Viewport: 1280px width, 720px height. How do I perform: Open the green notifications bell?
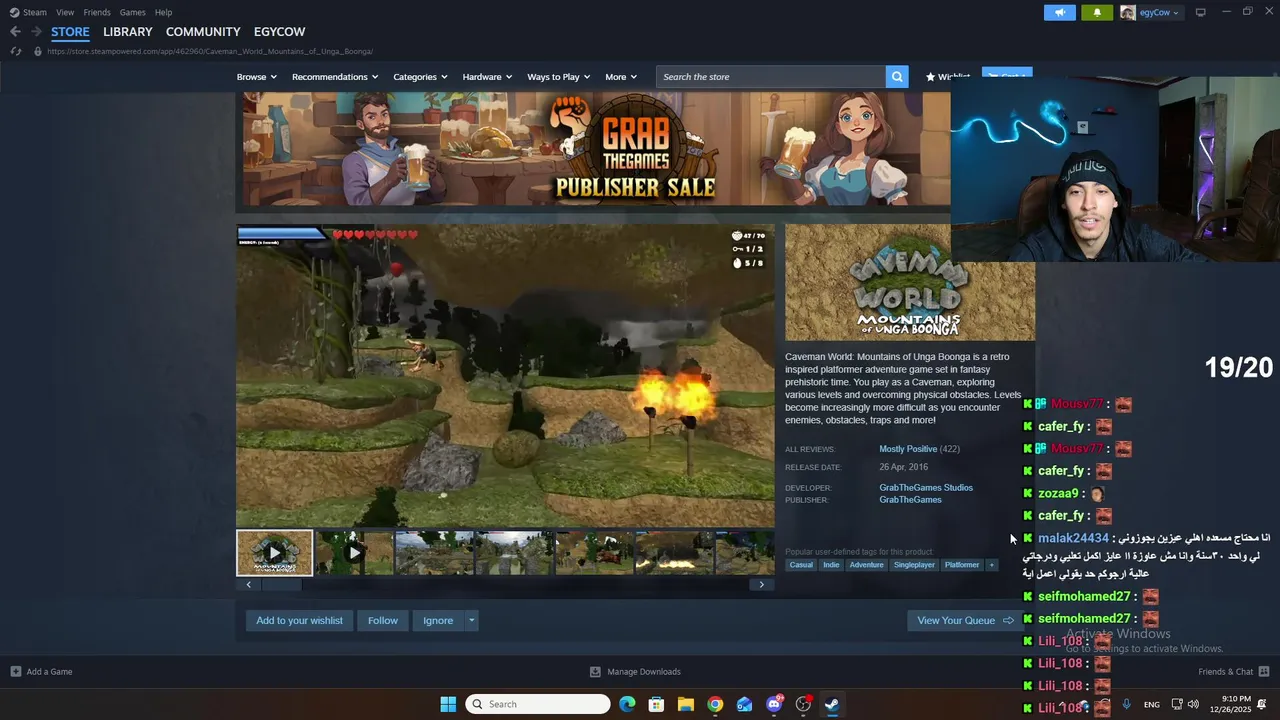point(1097,12)
